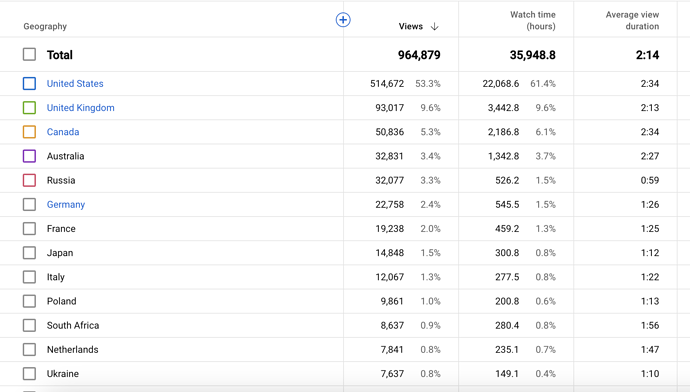Open the United States link
The height and width of the screenshot is (392, 690).
coord(75,84)
